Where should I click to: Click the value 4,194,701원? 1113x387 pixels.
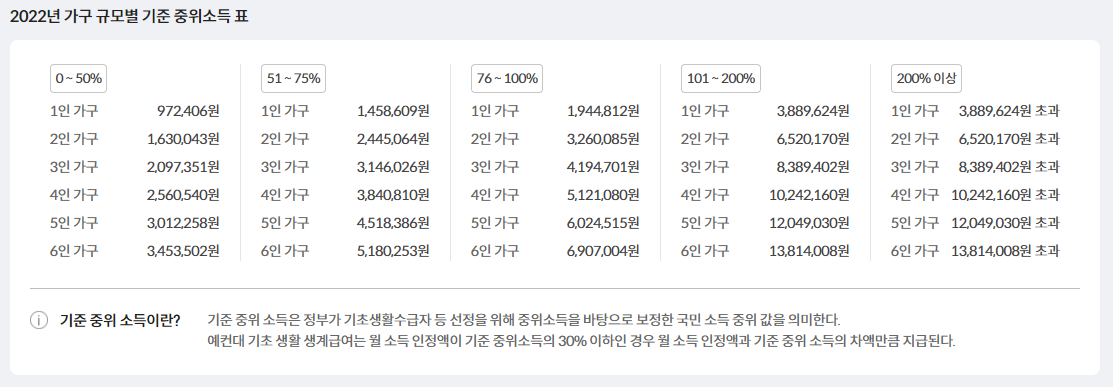pos(603,167)
